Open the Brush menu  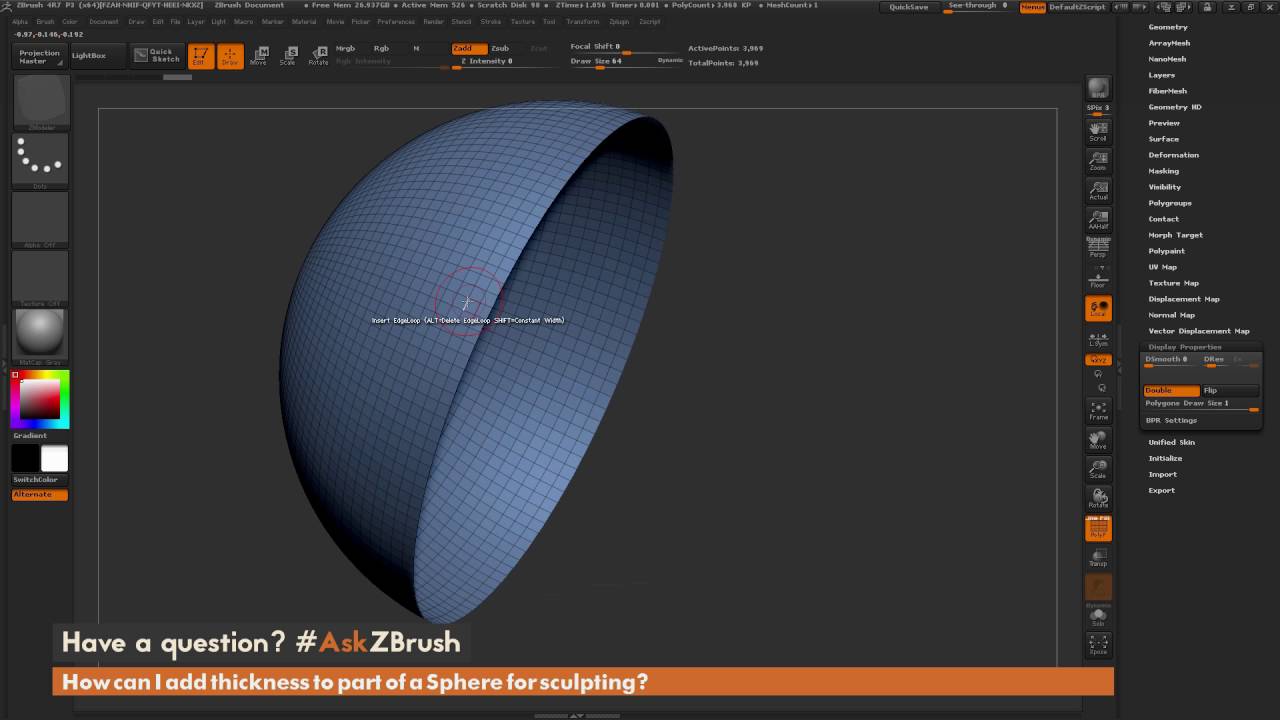coord(45,21)
